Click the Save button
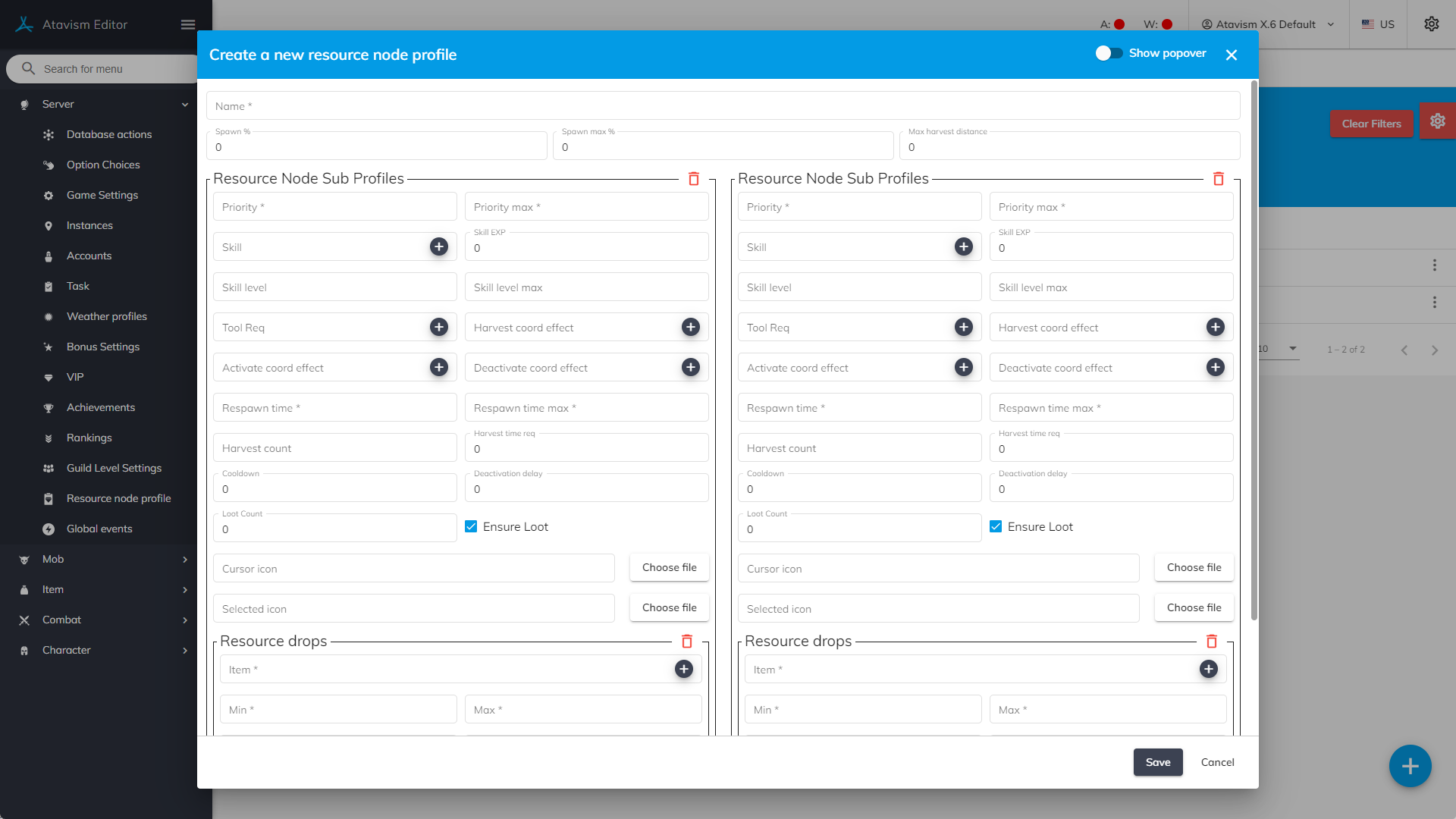The image size is (1456, 819). (1157, 762)
